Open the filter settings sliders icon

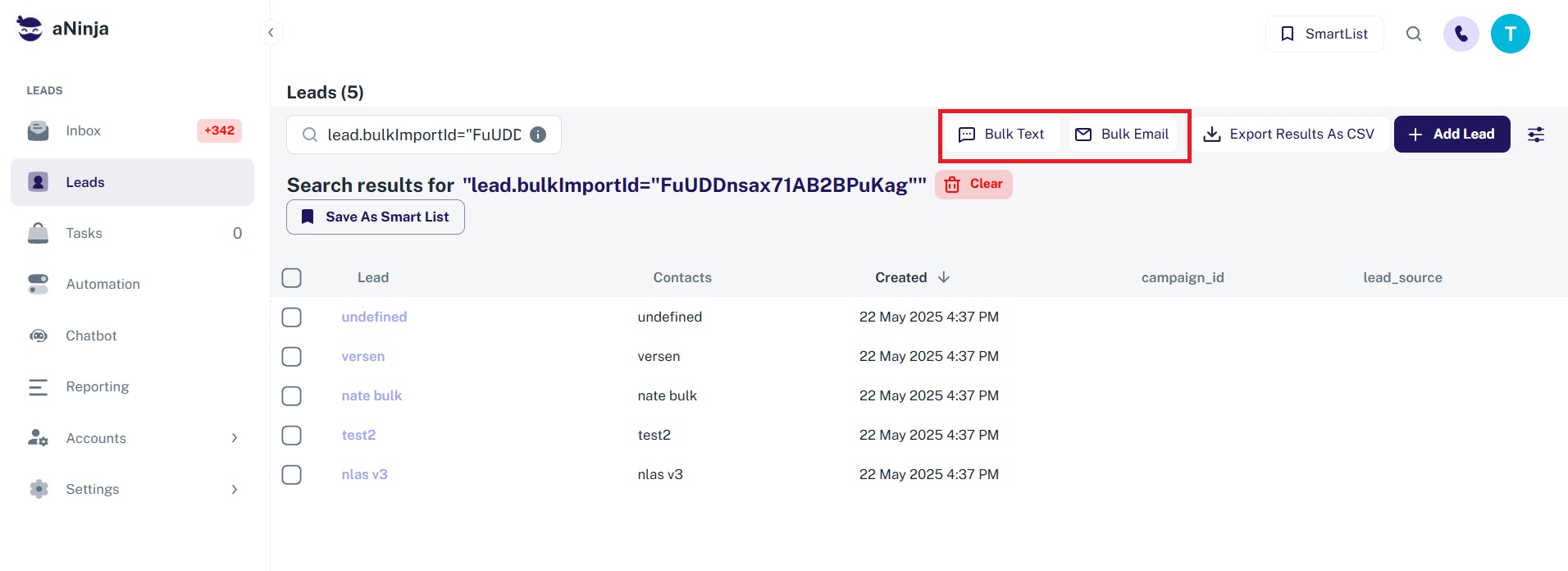tap(1536, 135)
